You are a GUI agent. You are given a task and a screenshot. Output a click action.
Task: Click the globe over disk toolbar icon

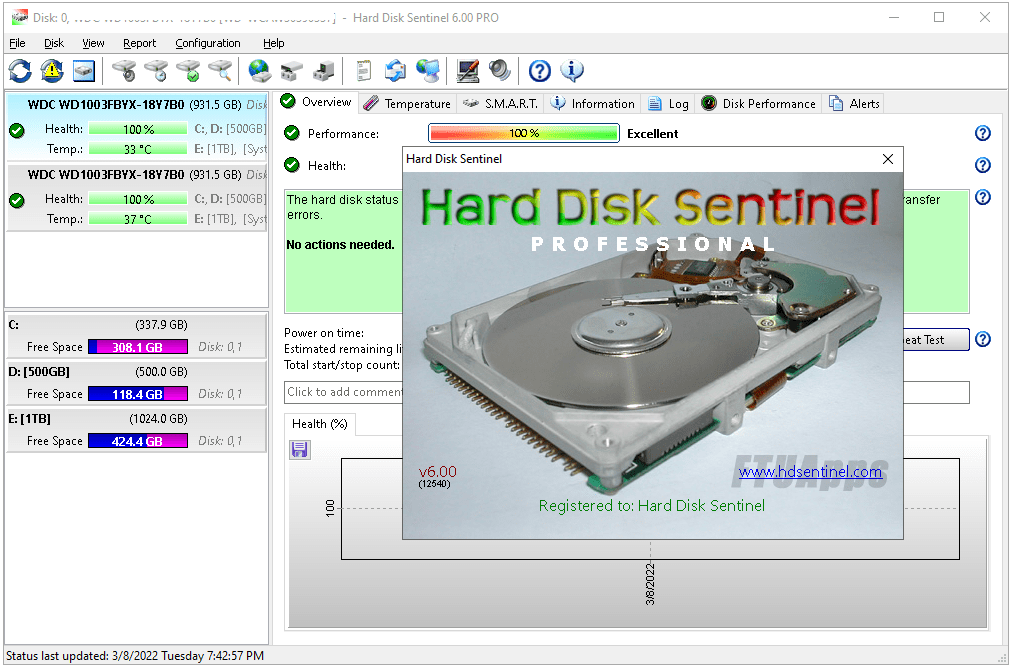tap(259, 71)
